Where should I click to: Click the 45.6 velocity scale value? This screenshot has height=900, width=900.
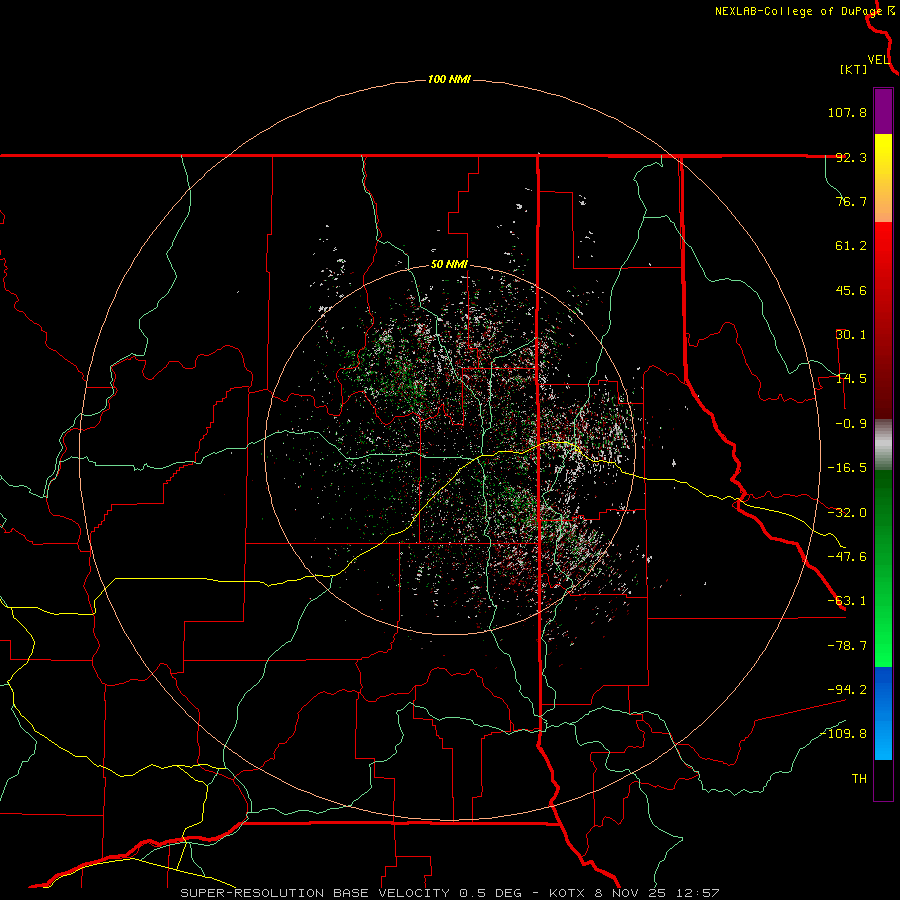pos(851,290)
